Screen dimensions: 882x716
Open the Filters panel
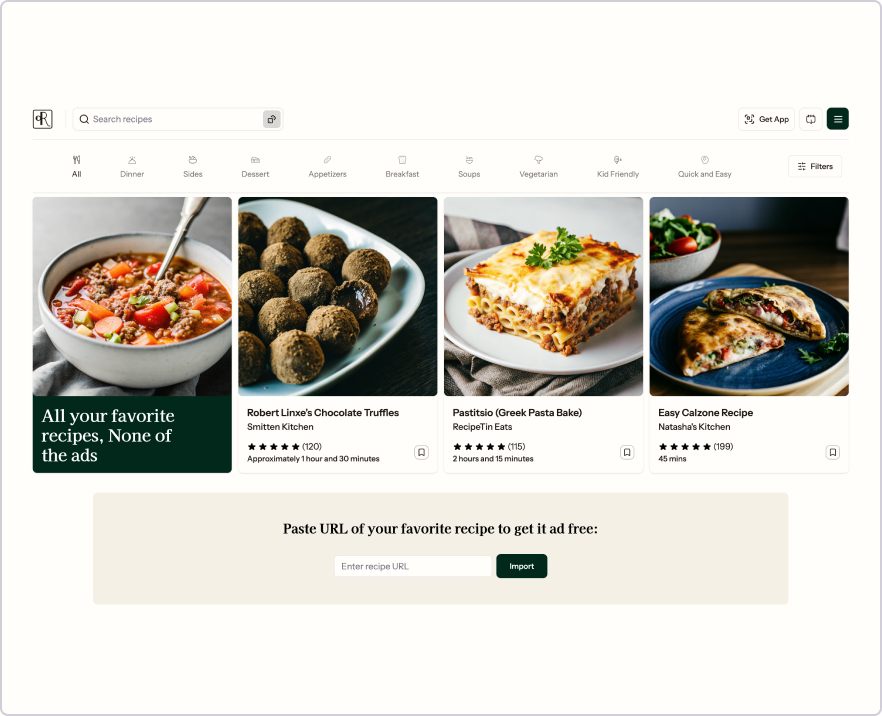coord(815,166)
